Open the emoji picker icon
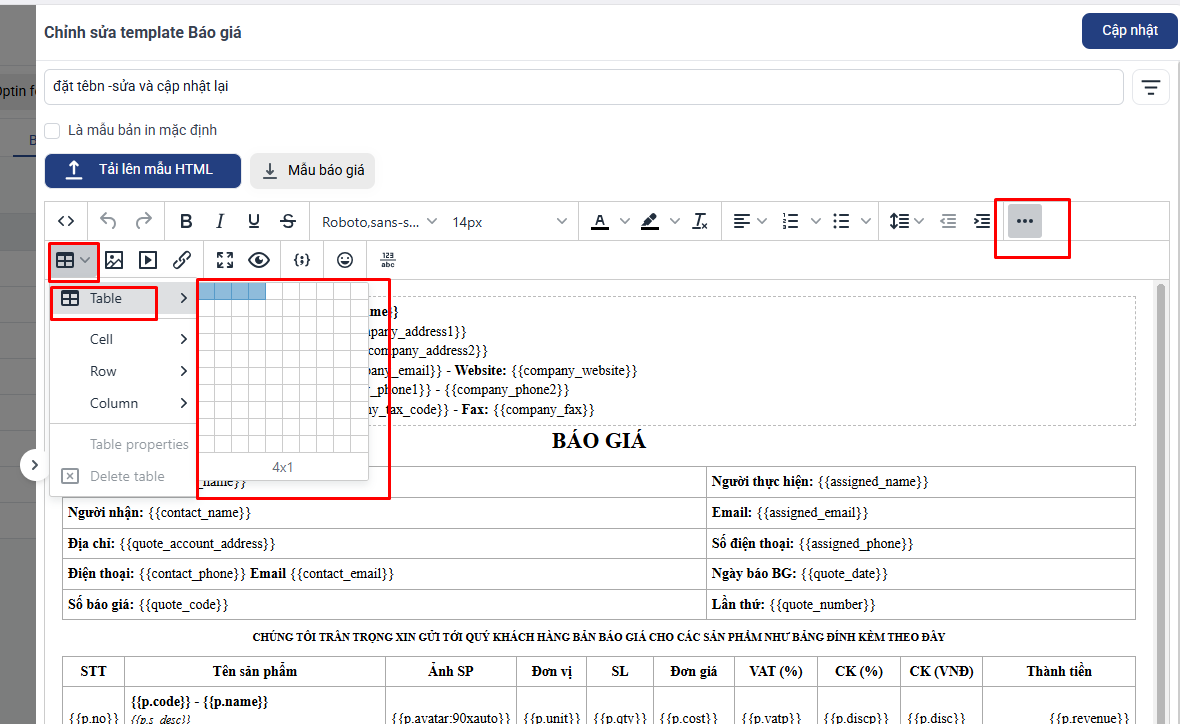The width and height of the screenshot is (1180, 724). pos(345,260)
